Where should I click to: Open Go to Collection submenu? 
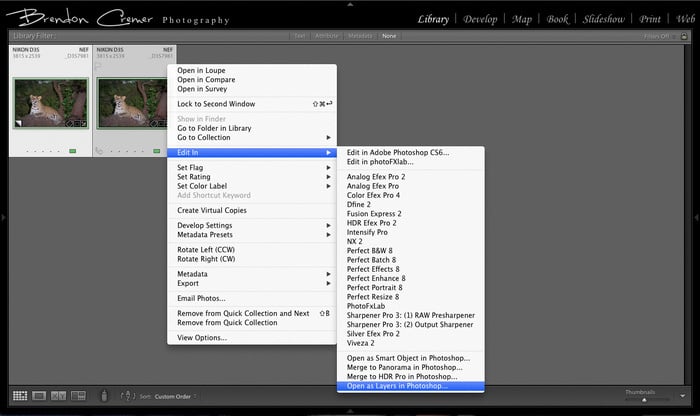tap(252, 137)
